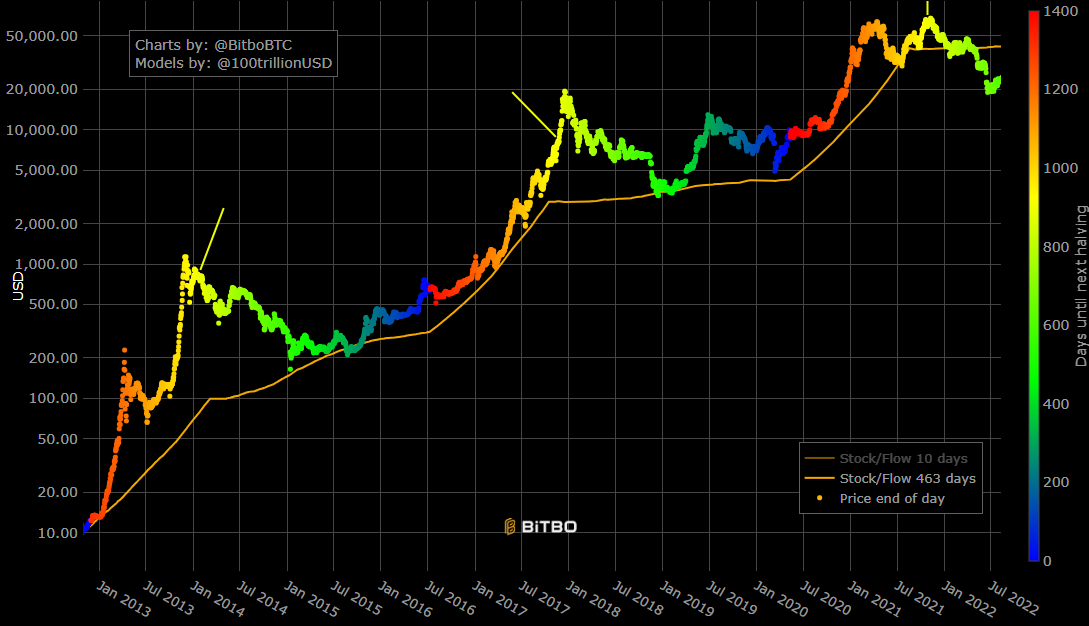Screen dimensions: 1089x626
Task: Click the 400 colorbar tick label
Action: [1056, 404]
